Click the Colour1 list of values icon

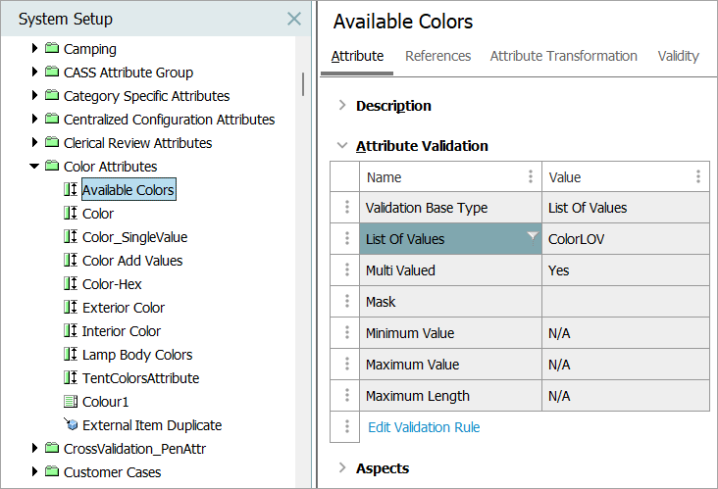point(71,402)
